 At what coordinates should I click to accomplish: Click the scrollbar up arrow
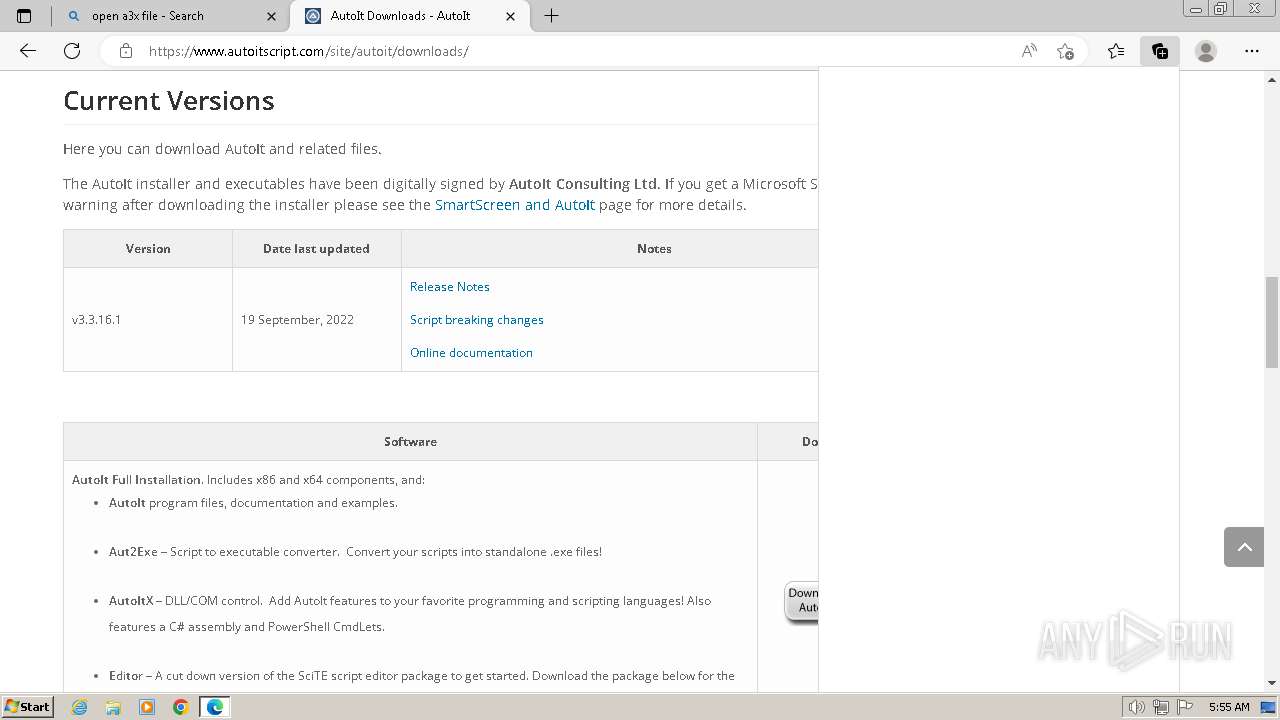(1272, 80)
